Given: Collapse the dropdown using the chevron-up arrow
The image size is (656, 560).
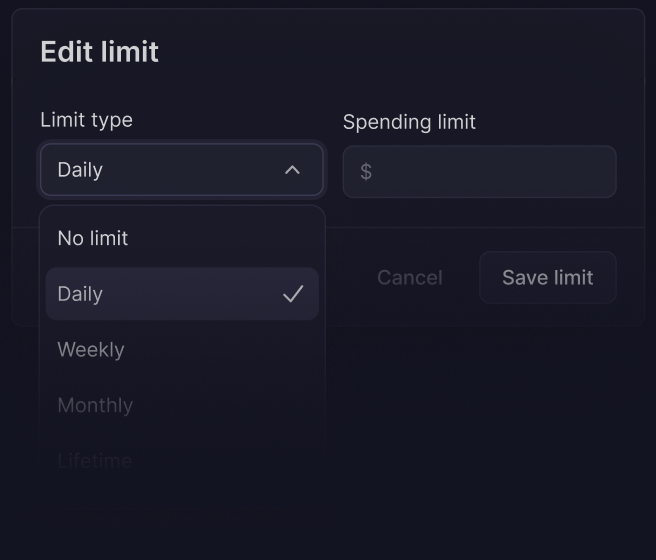Looking at the screenshot, I should click(x=292, y=170).
